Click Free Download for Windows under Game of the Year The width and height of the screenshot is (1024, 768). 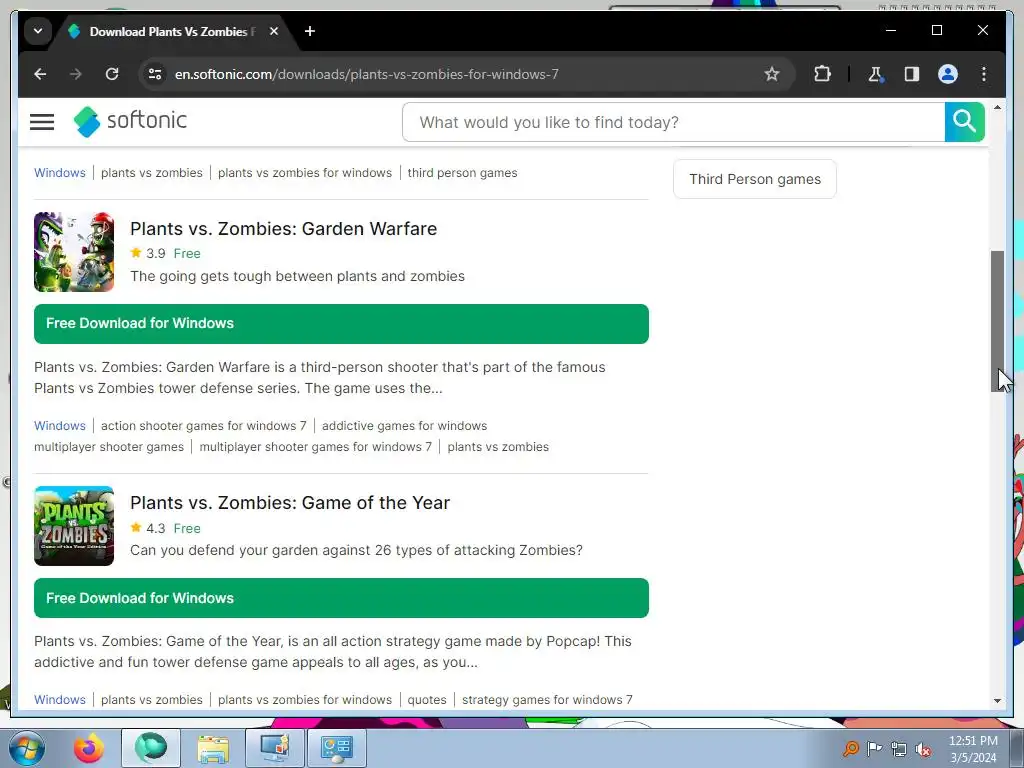coord(341,598)
